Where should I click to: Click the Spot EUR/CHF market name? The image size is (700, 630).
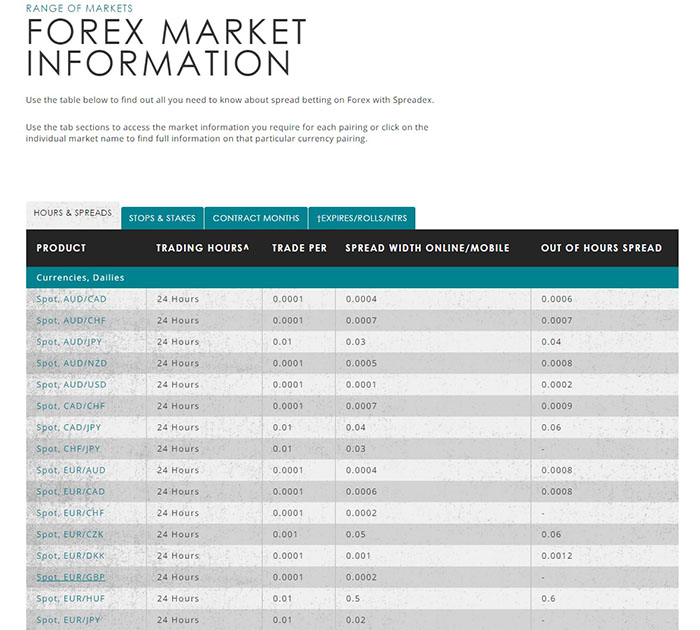(x=71, y=513)
